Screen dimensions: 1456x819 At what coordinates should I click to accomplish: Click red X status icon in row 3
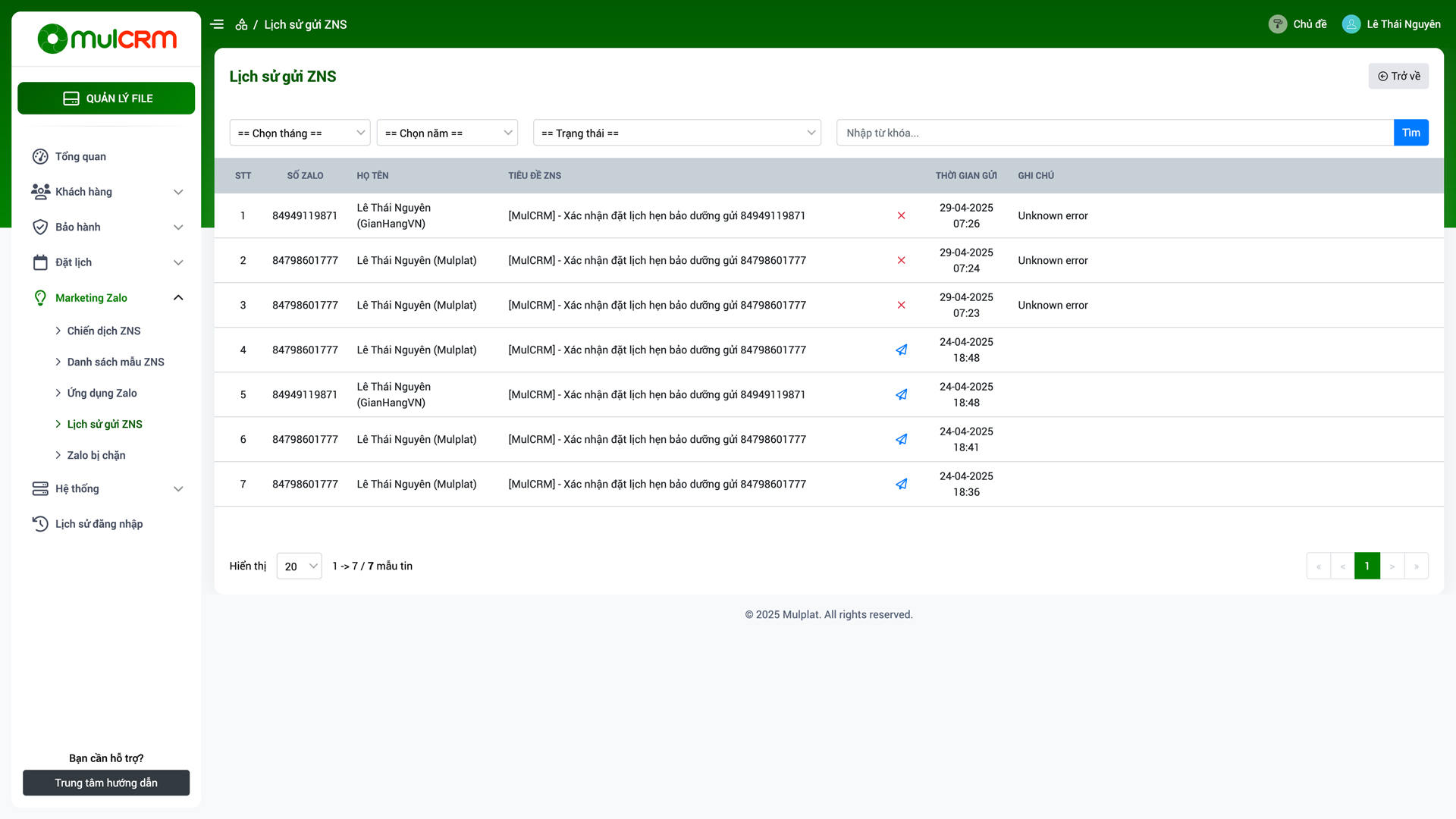[x=901, y=306]
